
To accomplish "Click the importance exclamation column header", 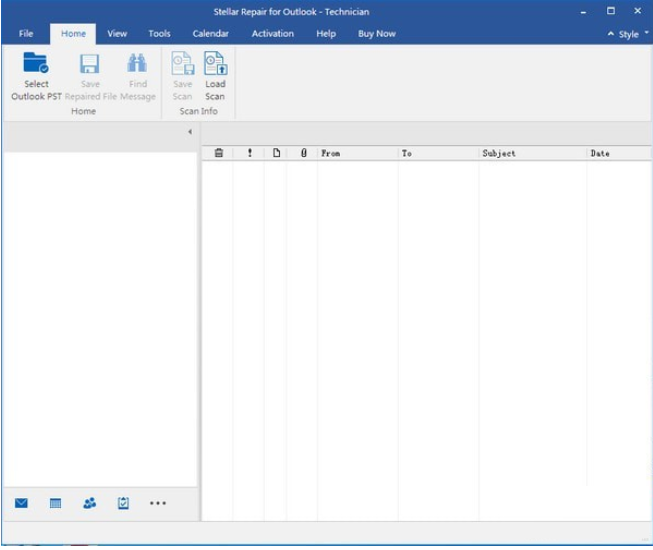I will [x=250, y=153].
